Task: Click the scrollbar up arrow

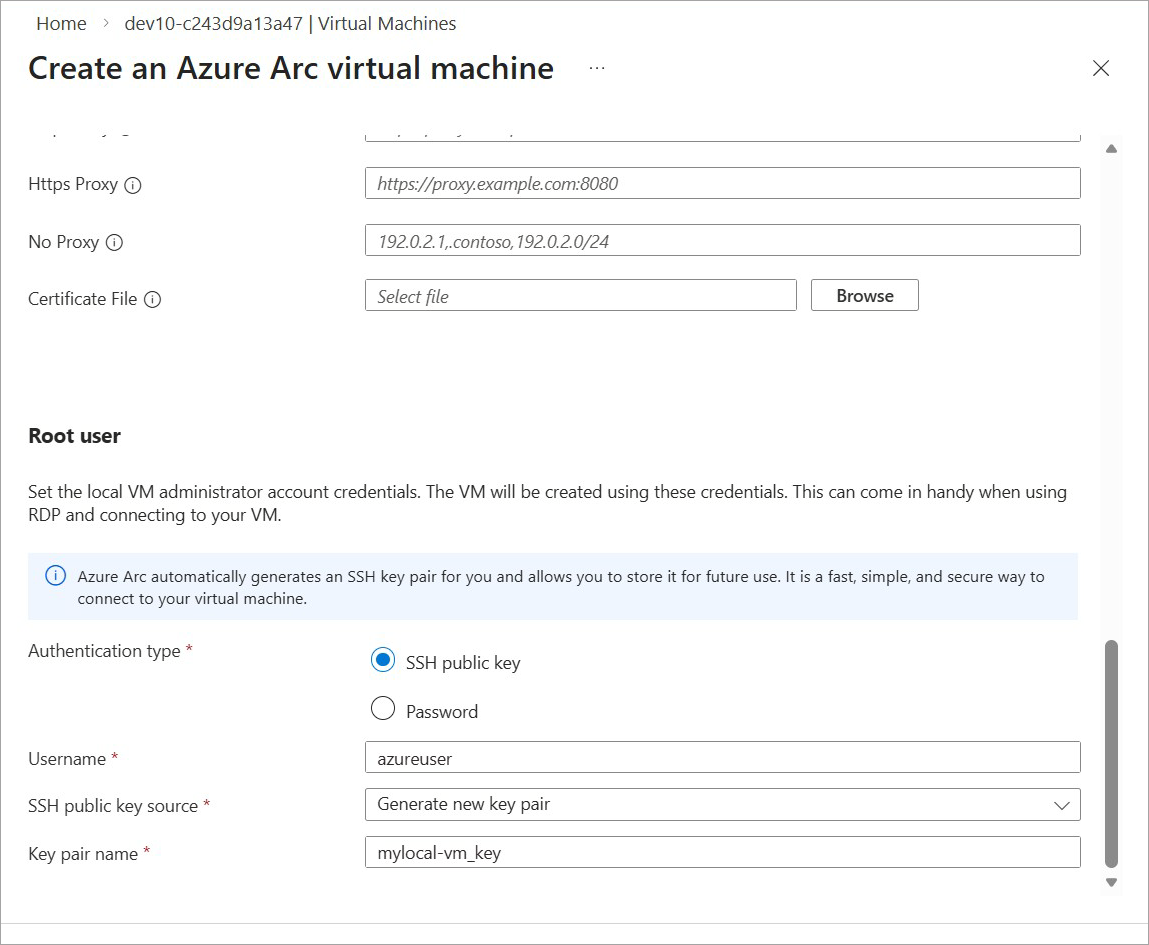Action: (1111, 149)
